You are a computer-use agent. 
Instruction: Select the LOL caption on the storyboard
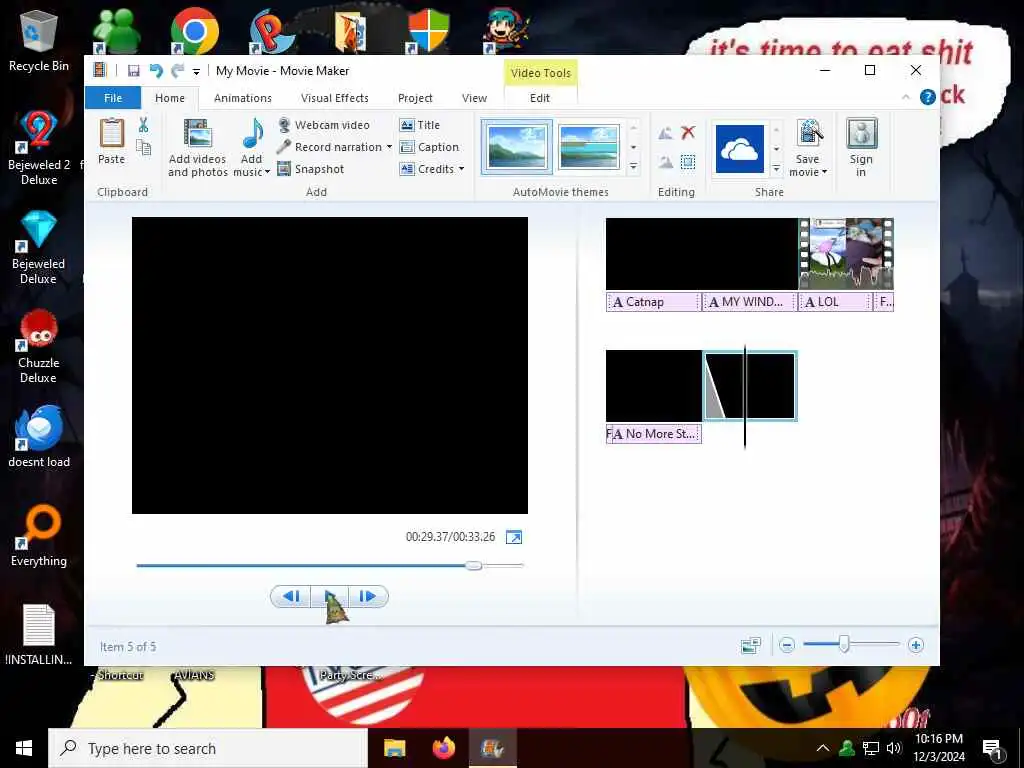[x=835, y=302]
